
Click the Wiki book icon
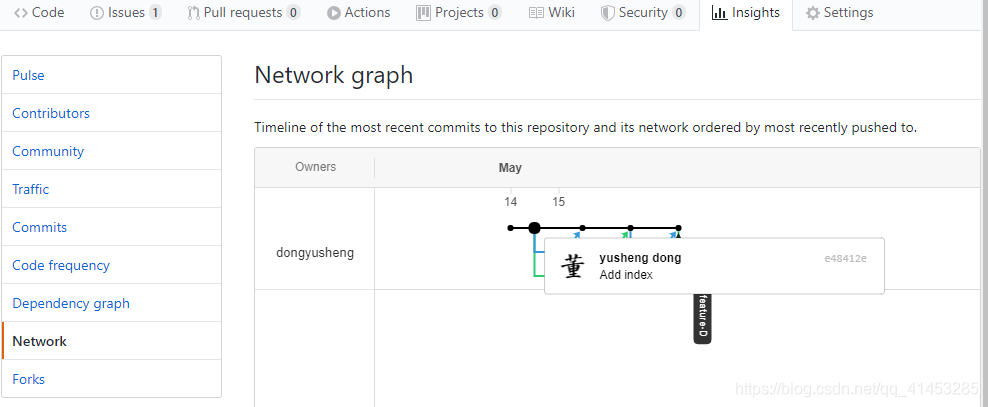click(536, 13)
